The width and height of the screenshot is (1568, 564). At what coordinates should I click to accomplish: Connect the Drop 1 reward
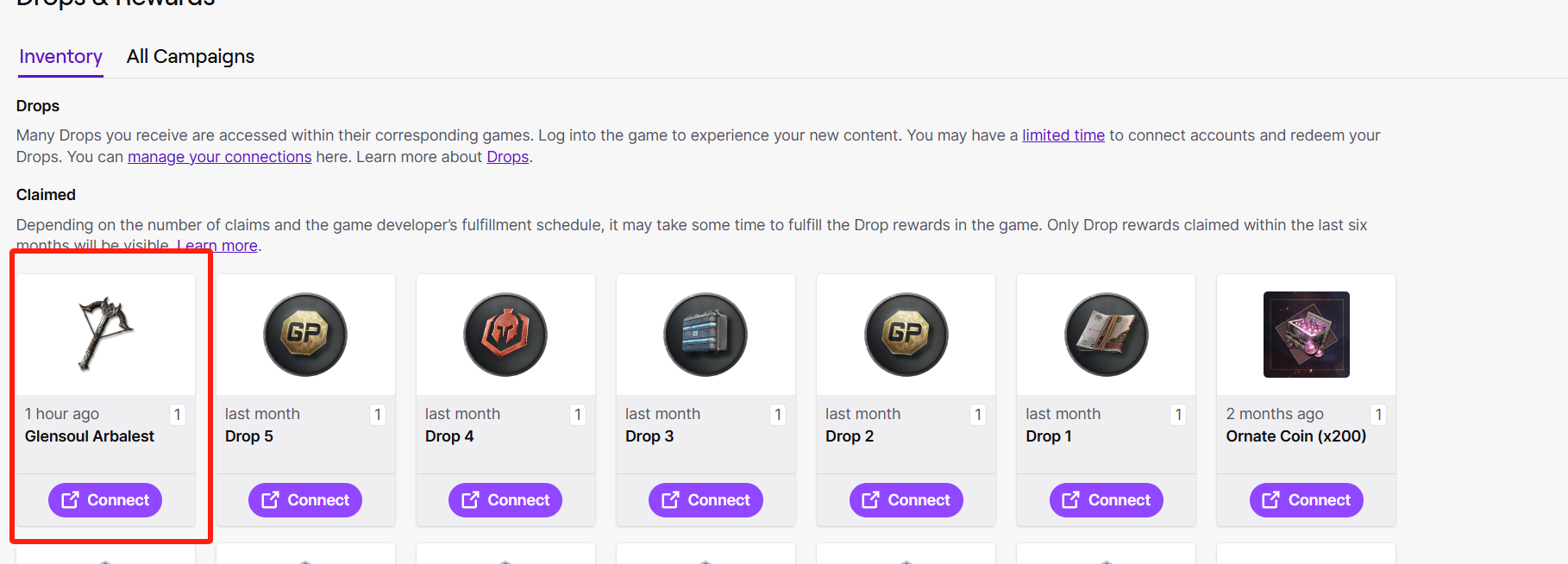click(1106, 500)
